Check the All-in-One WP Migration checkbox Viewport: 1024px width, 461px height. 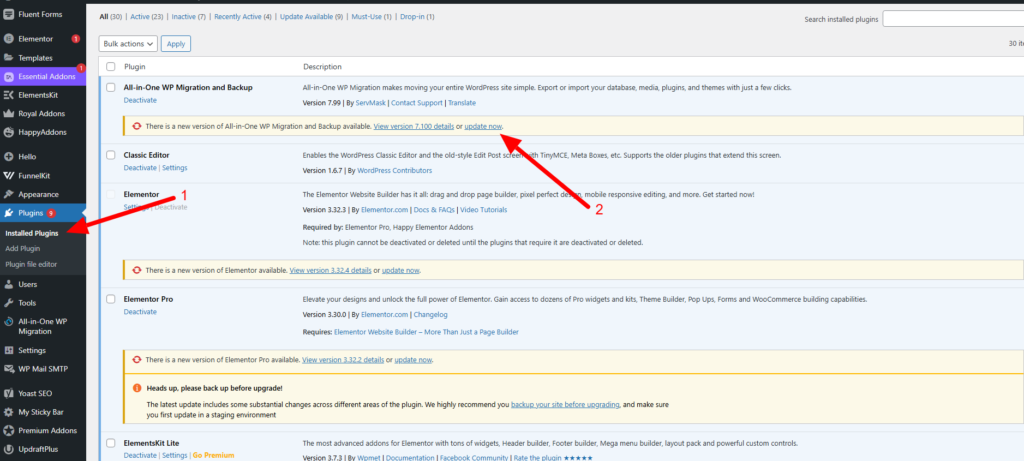[110, 88]
